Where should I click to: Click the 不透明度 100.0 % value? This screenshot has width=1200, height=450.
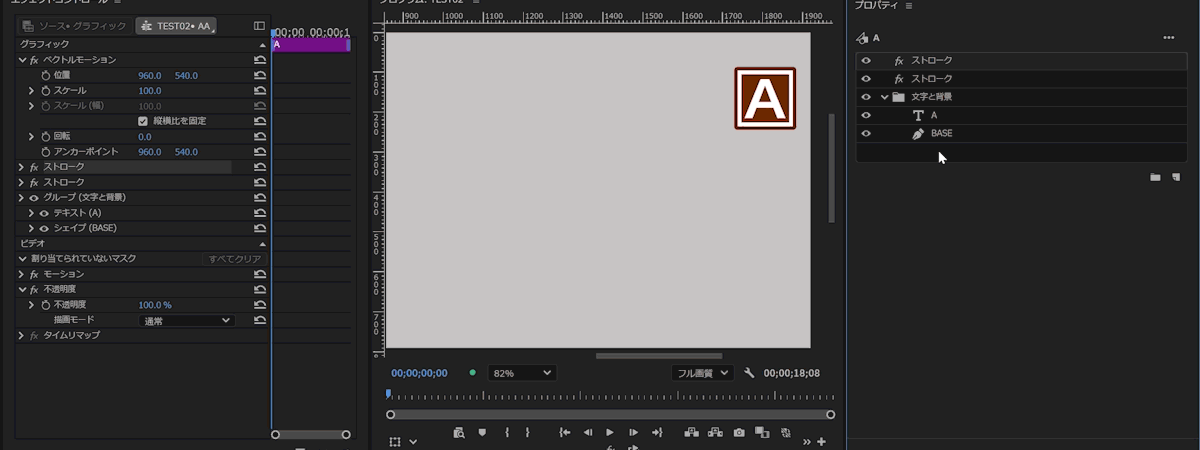point(155,305)
